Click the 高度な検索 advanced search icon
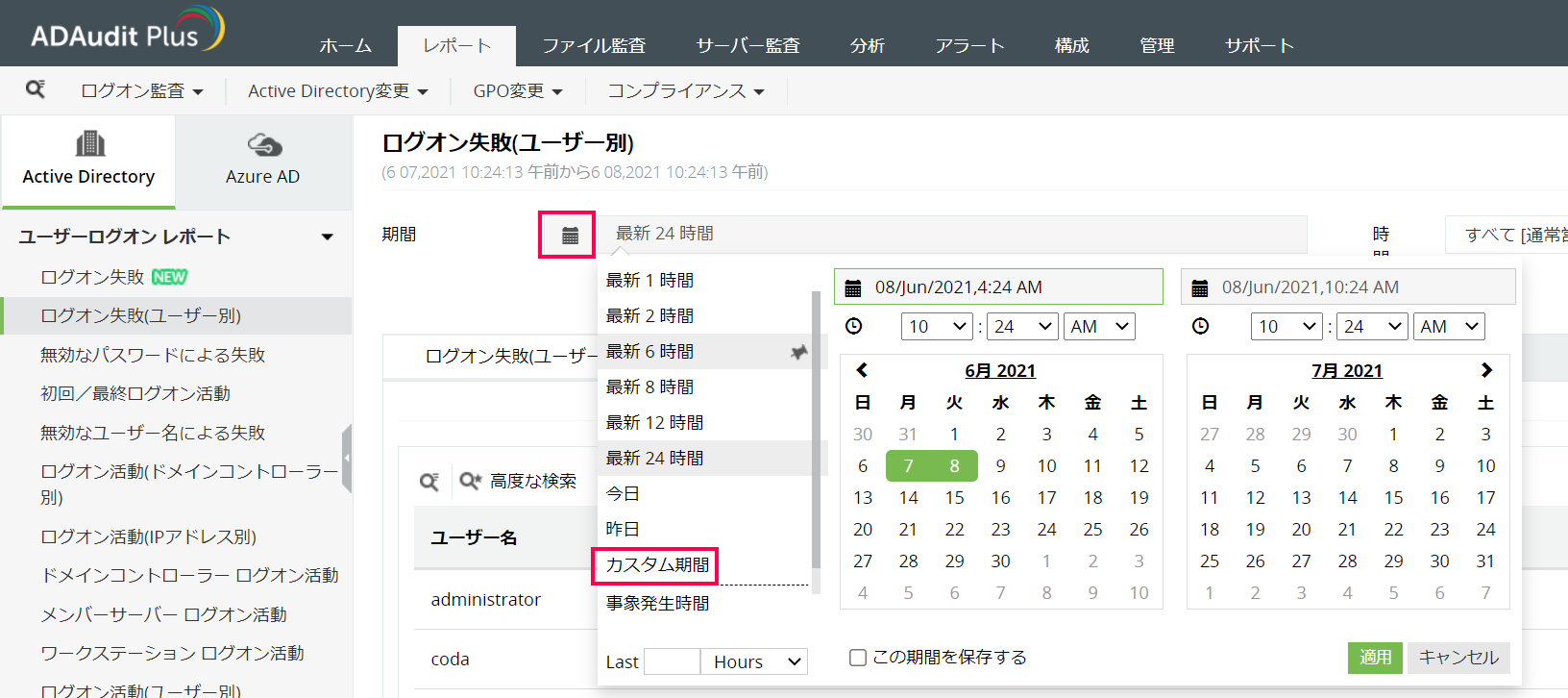The height and width of the screenshot is (698, 1568). (470, 481)
